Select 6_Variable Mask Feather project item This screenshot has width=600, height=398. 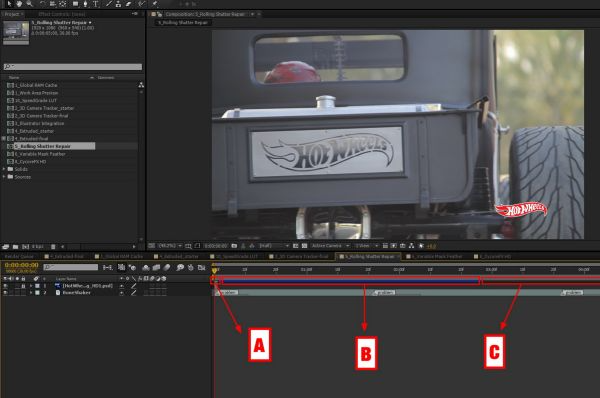coord(40,154)
